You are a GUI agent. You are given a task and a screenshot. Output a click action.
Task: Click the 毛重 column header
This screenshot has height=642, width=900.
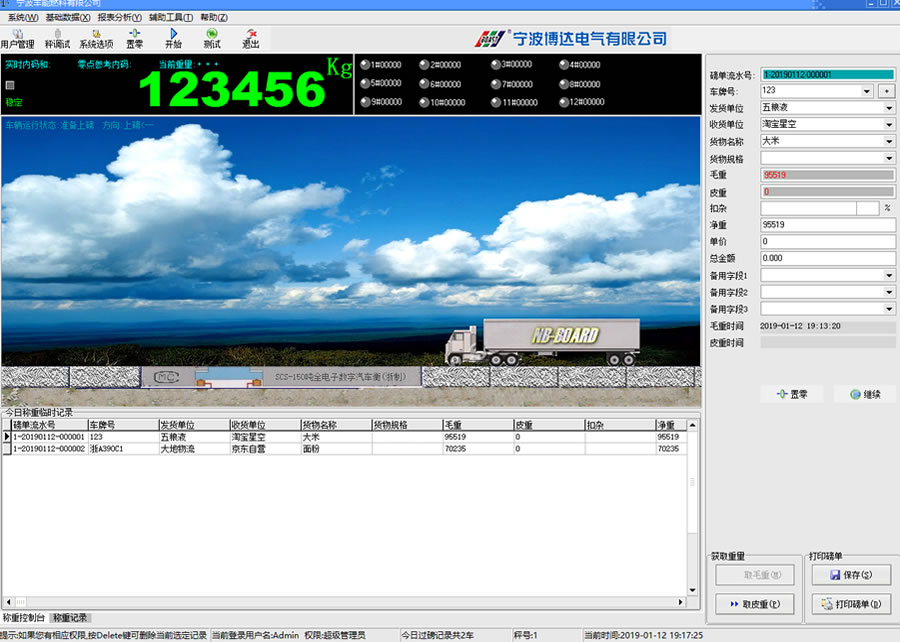(x=478, y=425)
